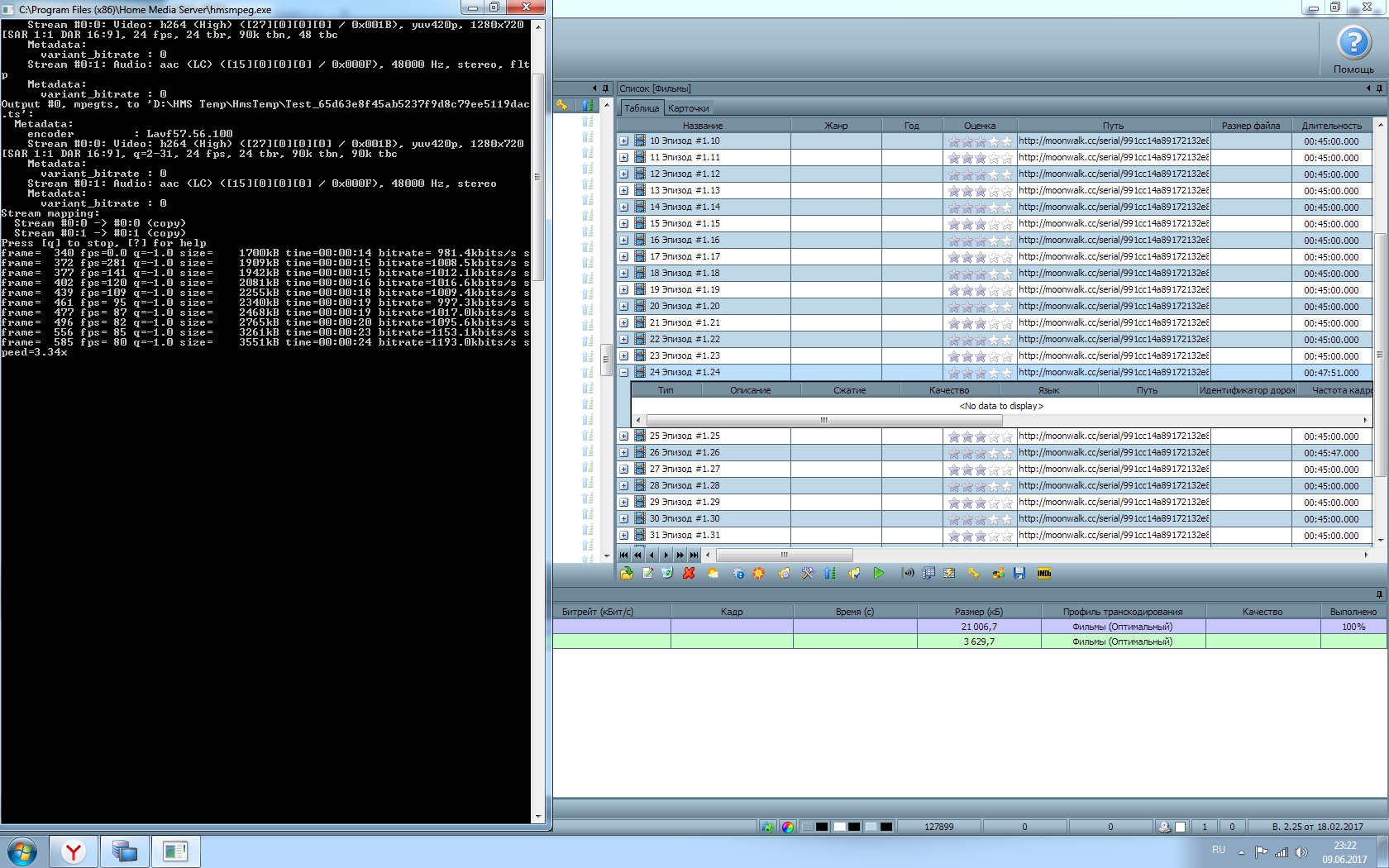Expand the 25 Эпизод #1.25 row
This screenshot has height=868, width=1389.
tap(624, 436)
